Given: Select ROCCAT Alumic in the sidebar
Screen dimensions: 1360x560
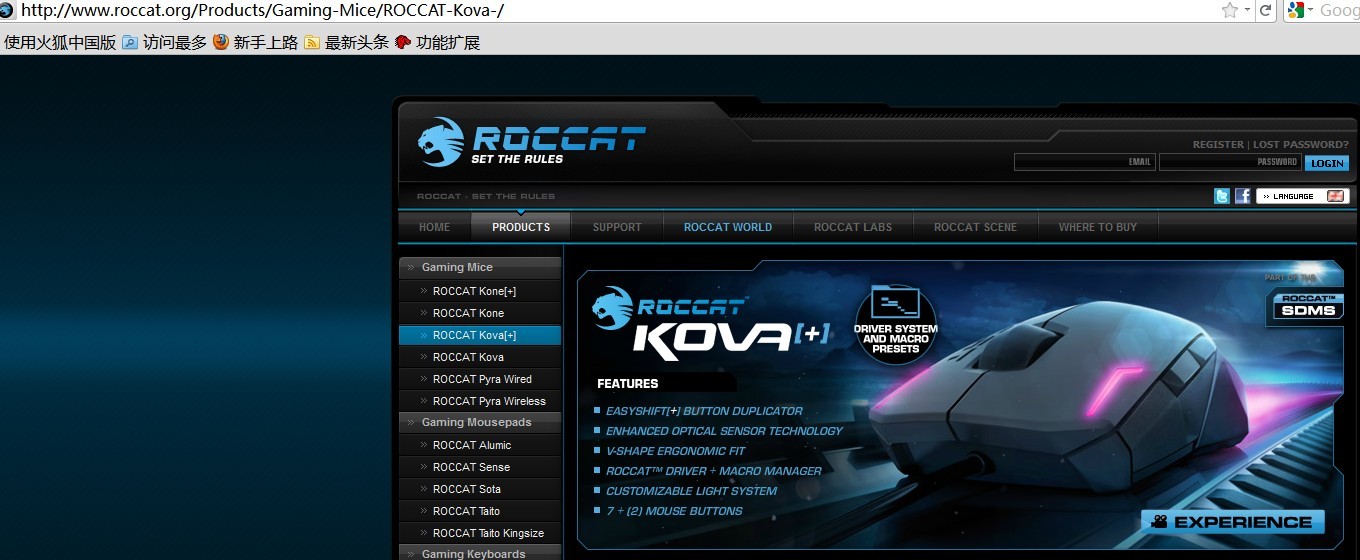Looking at the screenshot, I should click(x=480, y=445).
